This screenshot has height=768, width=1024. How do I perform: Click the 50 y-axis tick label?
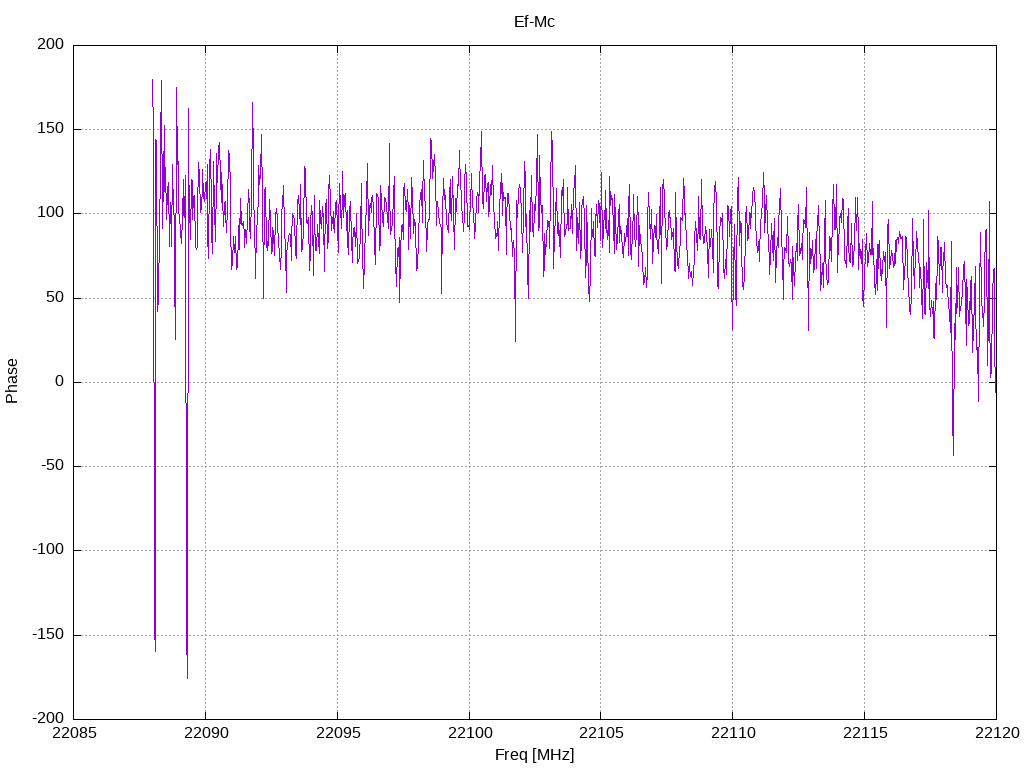[56, 297]
